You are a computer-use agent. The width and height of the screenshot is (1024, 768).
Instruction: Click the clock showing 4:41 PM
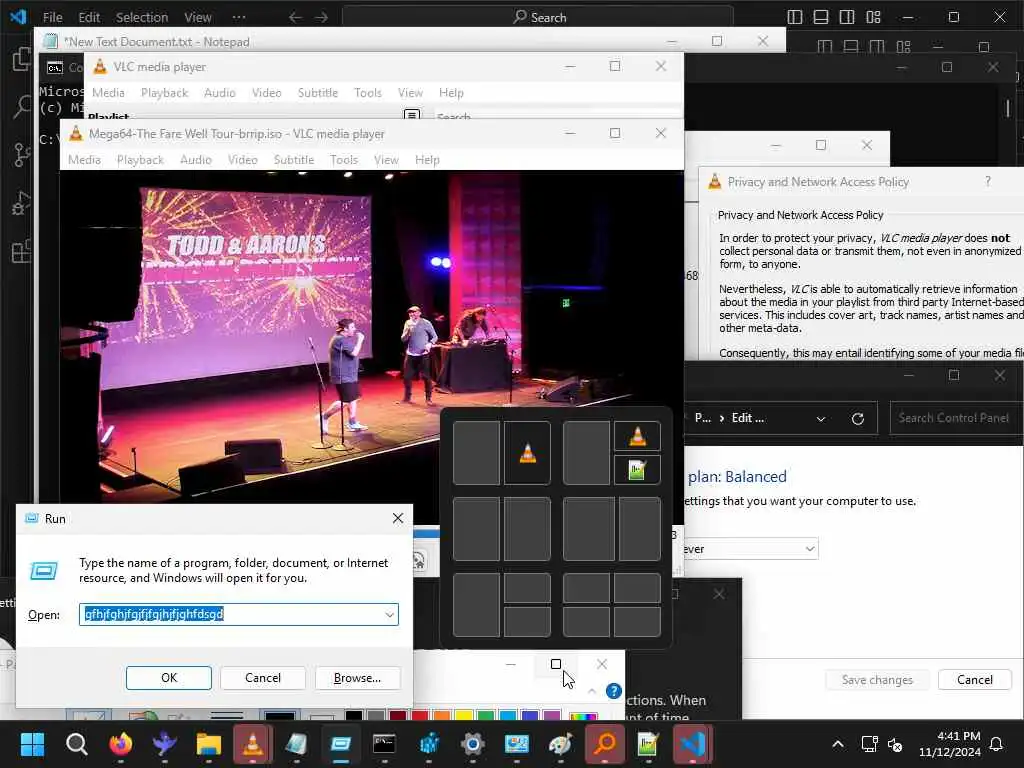pyautogui.click(x=959, y=736)
